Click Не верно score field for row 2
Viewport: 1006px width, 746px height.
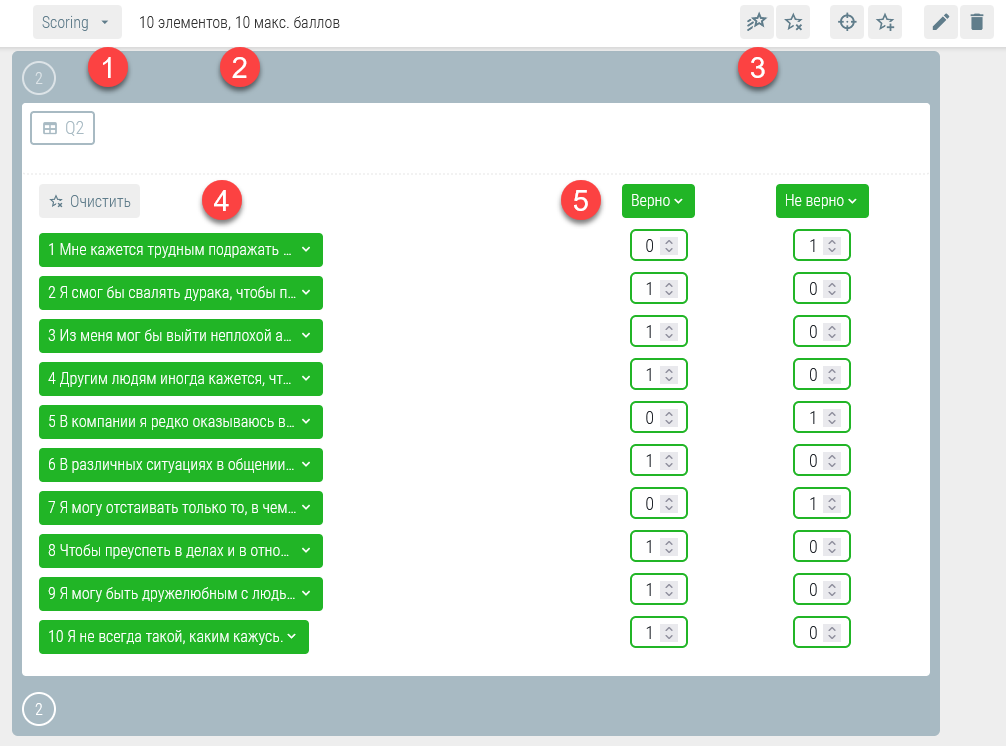click(x=822, y=288)
